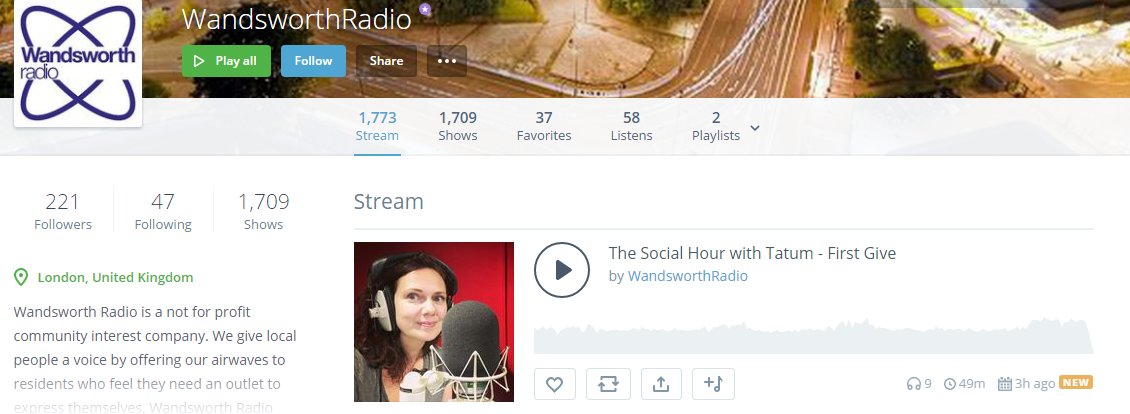Repost the show with repost icon

point(608,384)
